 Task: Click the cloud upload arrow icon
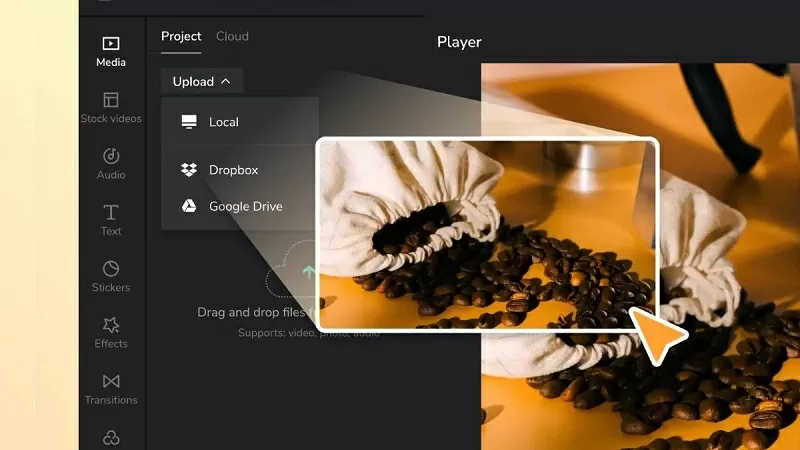(x=307, y=271)
